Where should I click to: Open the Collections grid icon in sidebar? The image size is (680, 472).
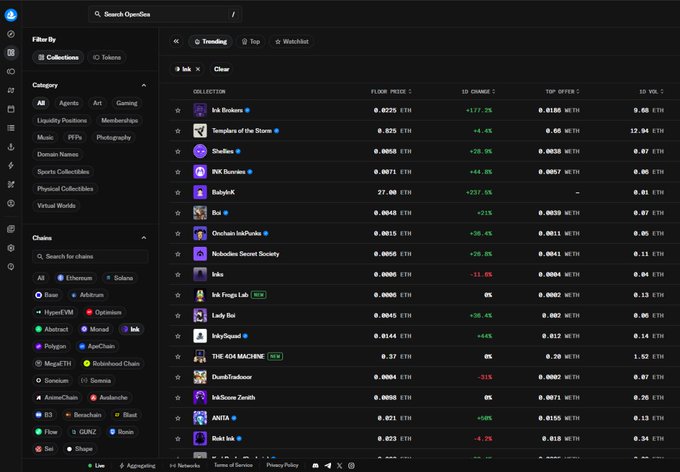click(x=11, y=52)
